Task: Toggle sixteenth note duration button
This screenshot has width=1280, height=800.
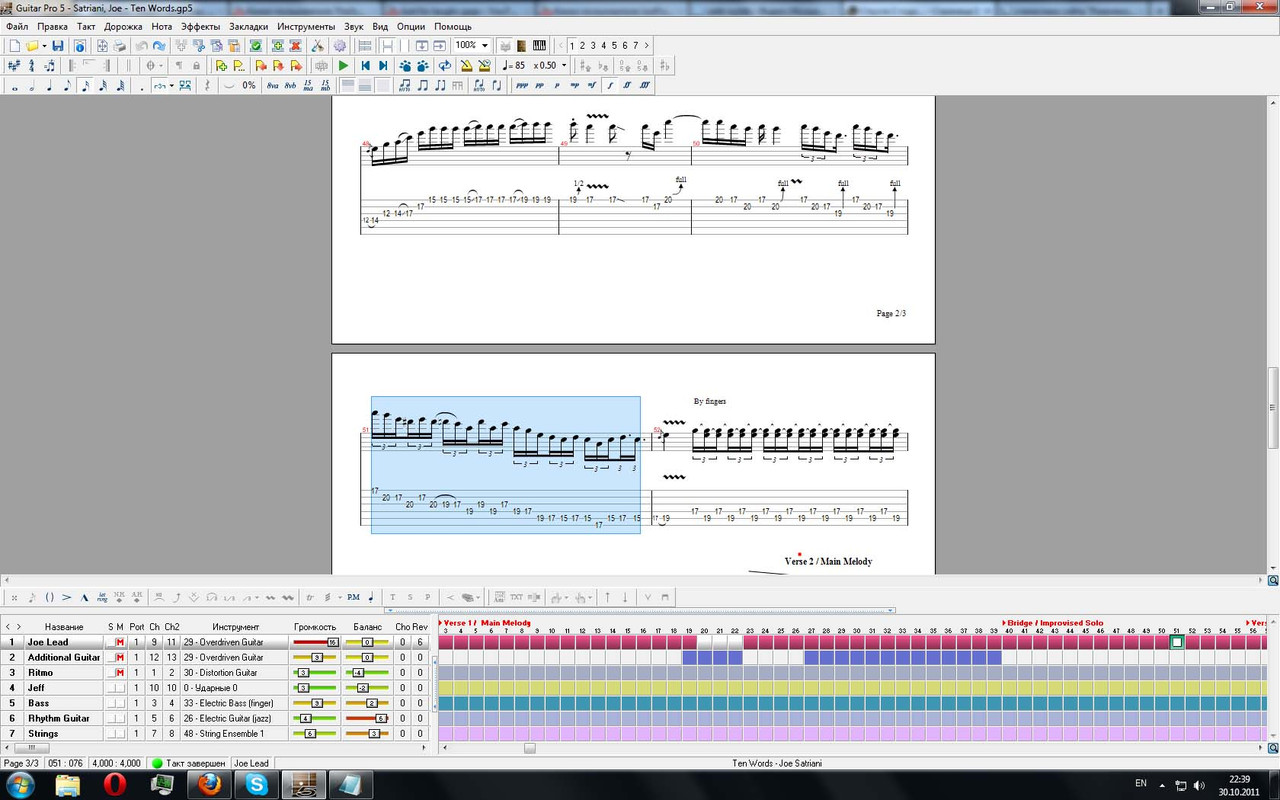Action: (x=85, y=86)
